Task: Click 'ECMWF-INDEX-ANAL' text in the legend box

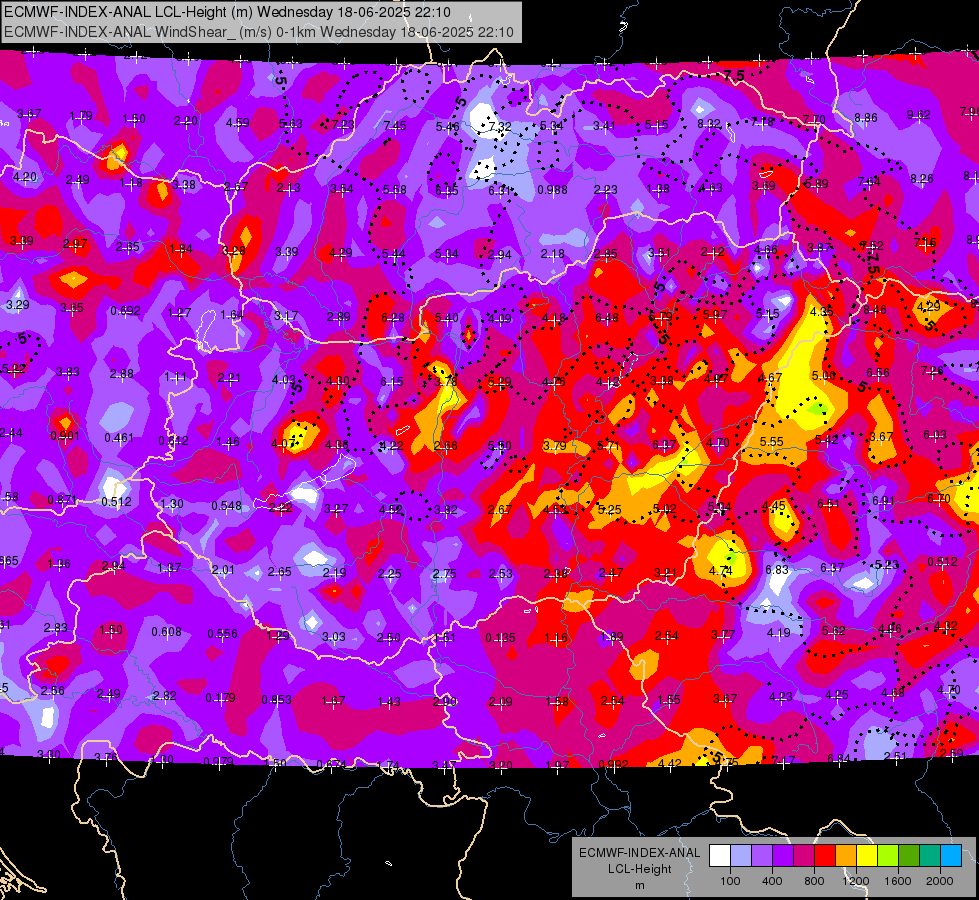Action: (639, 853)
